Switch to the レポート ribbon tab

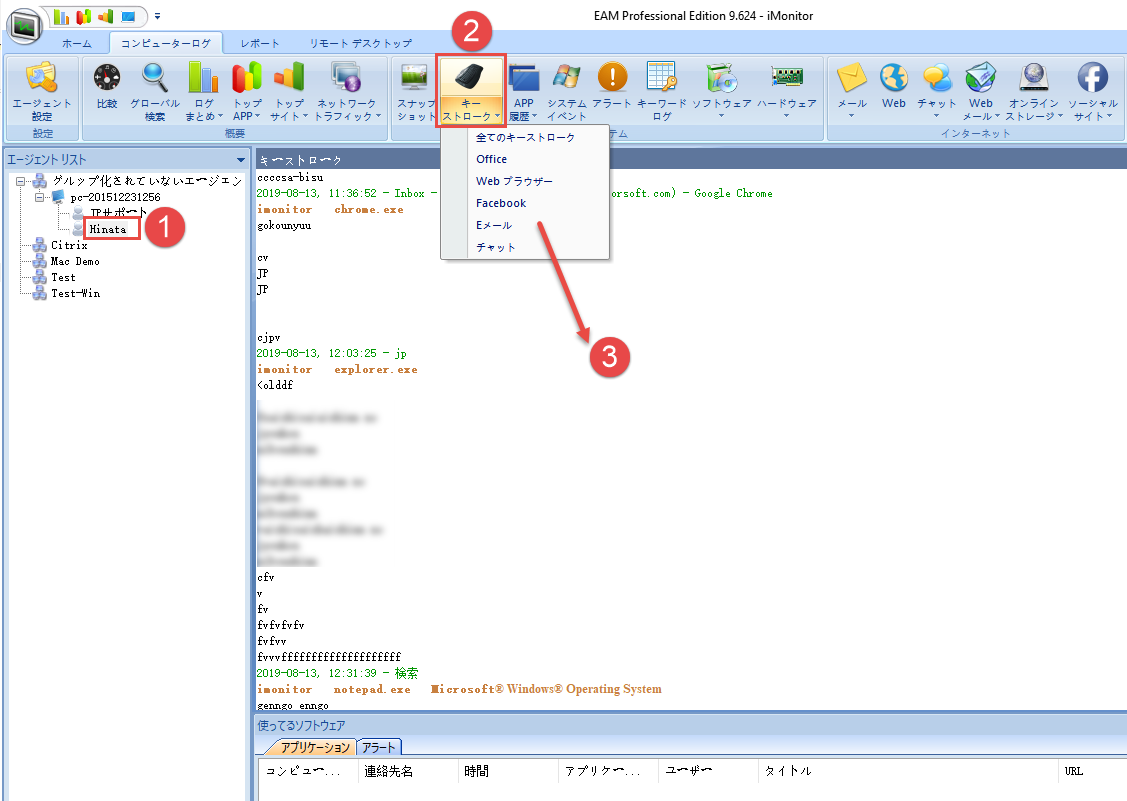259,43
